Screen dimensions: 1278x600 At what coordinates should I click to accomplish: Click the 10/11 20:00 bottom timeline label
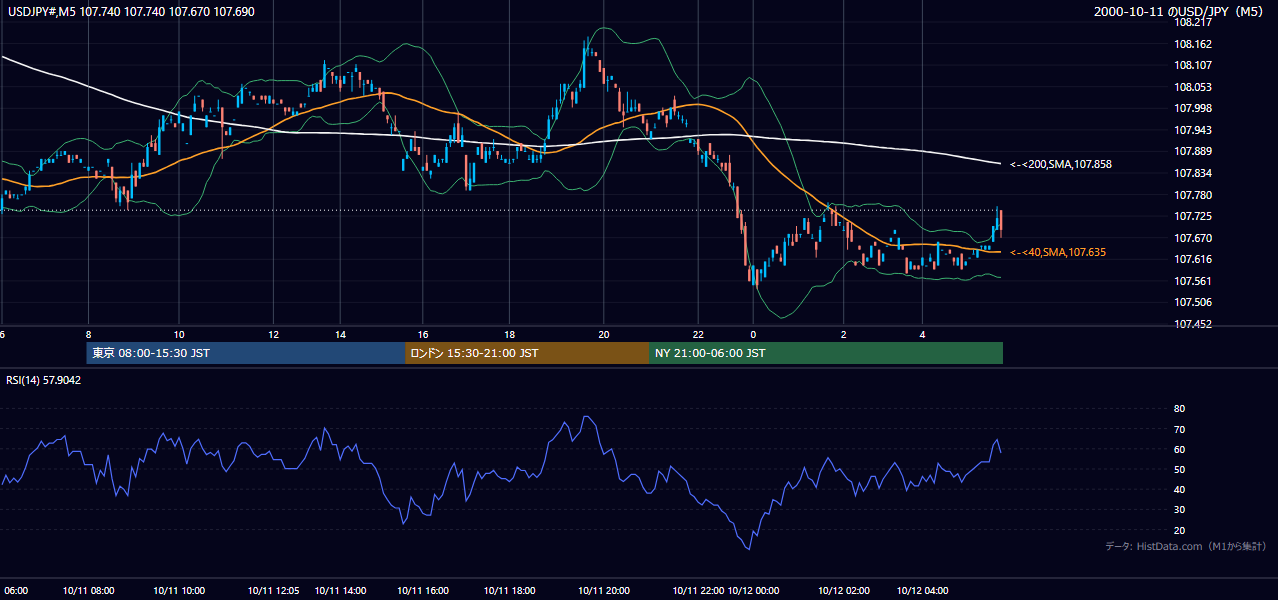(x=604, y=590)
